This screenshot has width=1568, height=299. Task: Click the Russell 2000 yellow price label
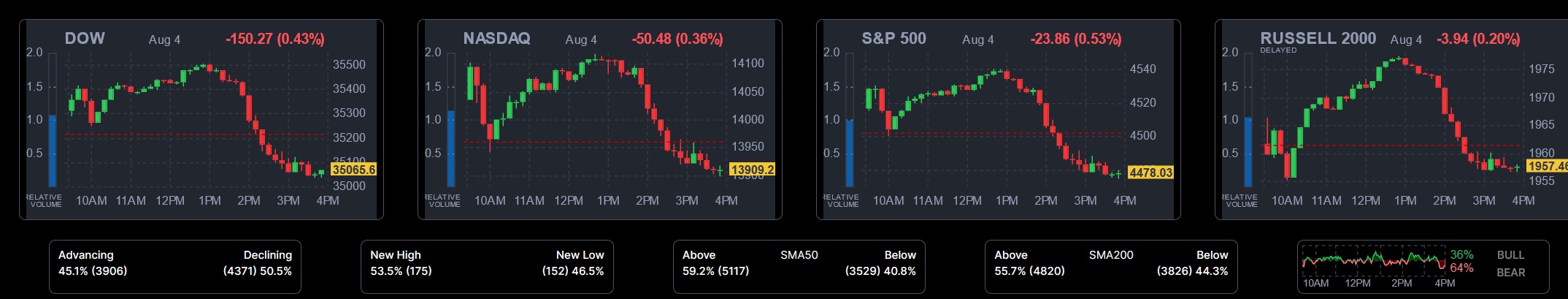point(1548,166)
